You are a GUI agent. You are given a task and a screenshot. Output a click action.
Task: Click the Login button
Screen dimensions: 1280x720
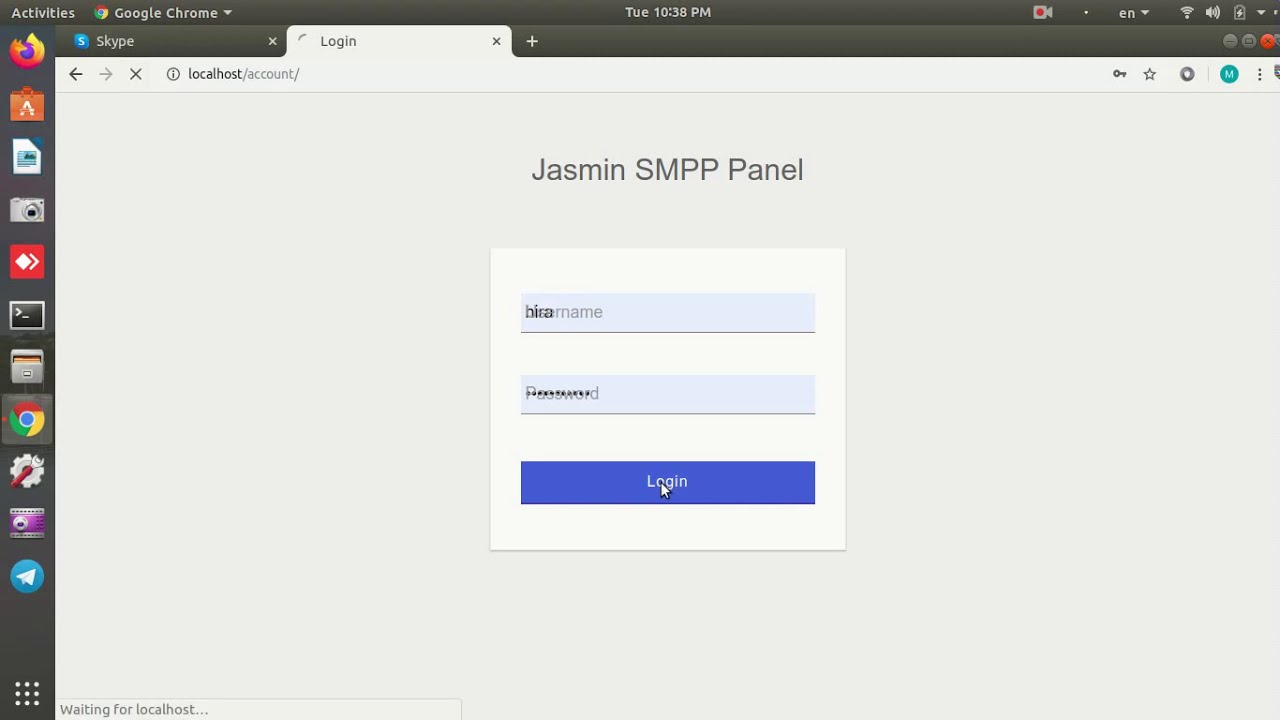(x=667, y=482)
